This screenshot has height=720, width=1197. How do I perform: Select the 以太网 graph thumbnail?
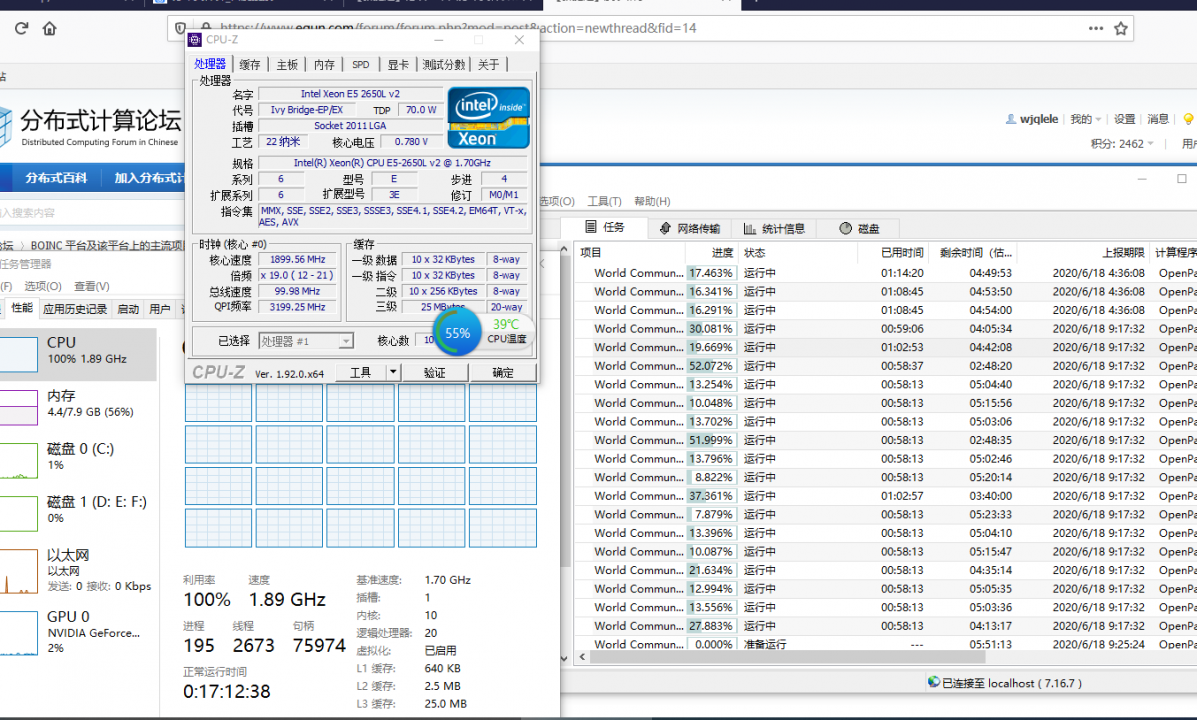point(18,571)
